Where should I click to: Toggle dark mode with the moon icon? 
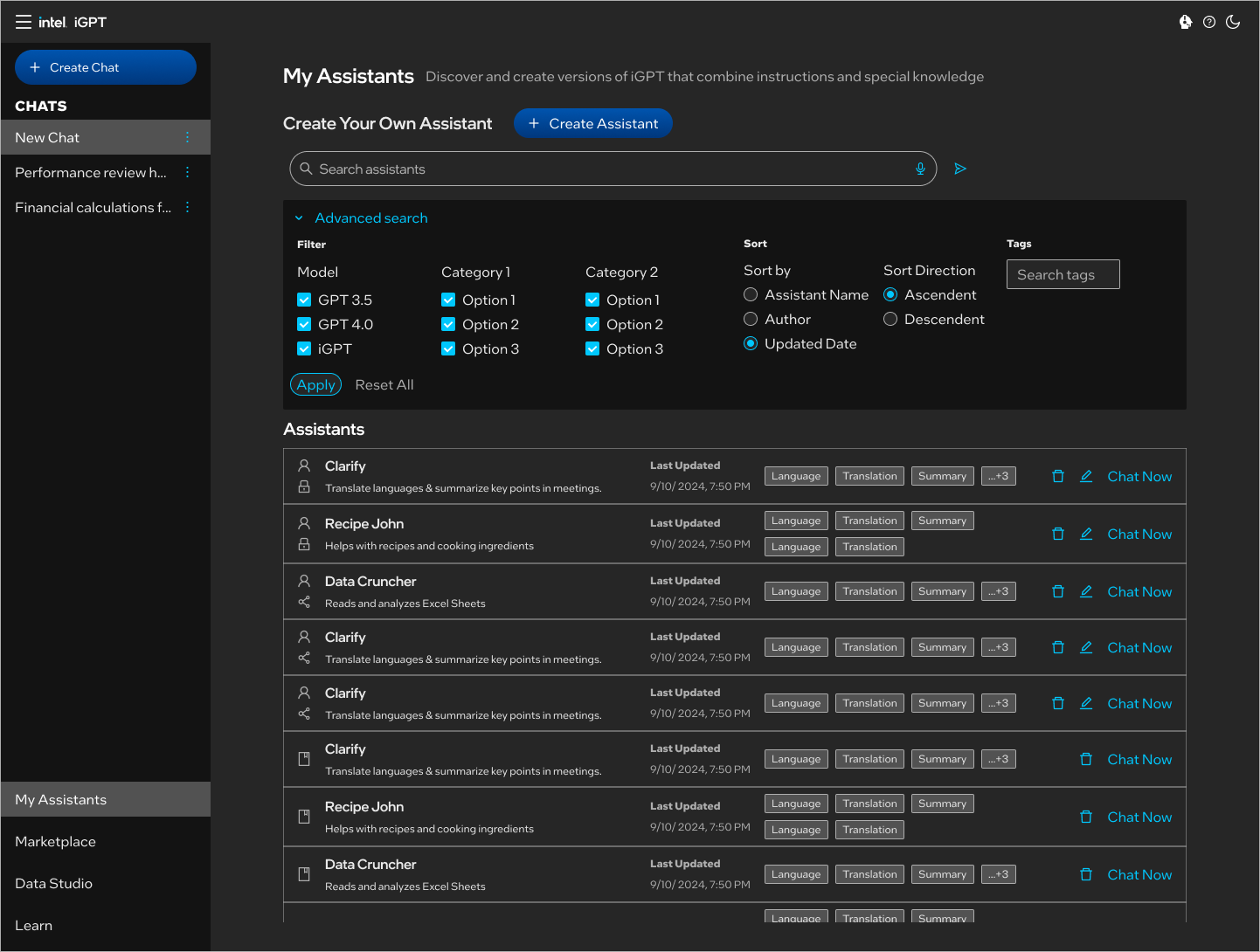tap(1233, 22)
